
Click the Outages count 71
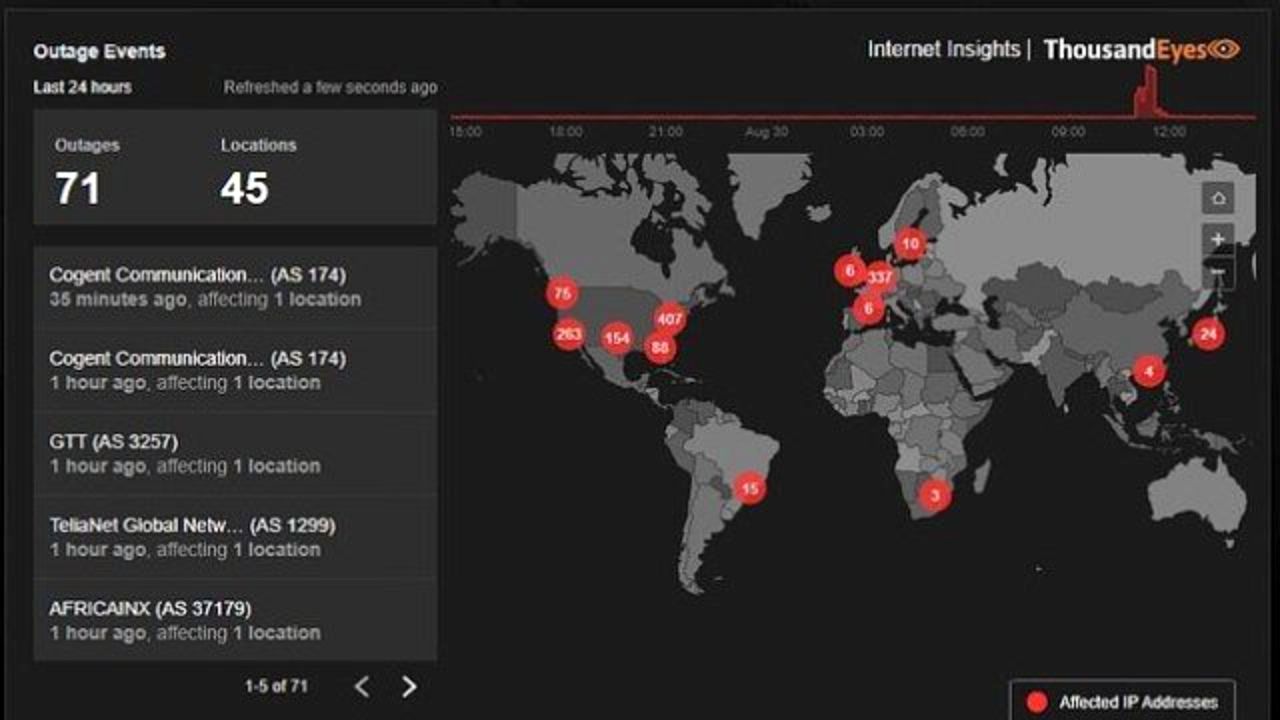tap(78, 188)
